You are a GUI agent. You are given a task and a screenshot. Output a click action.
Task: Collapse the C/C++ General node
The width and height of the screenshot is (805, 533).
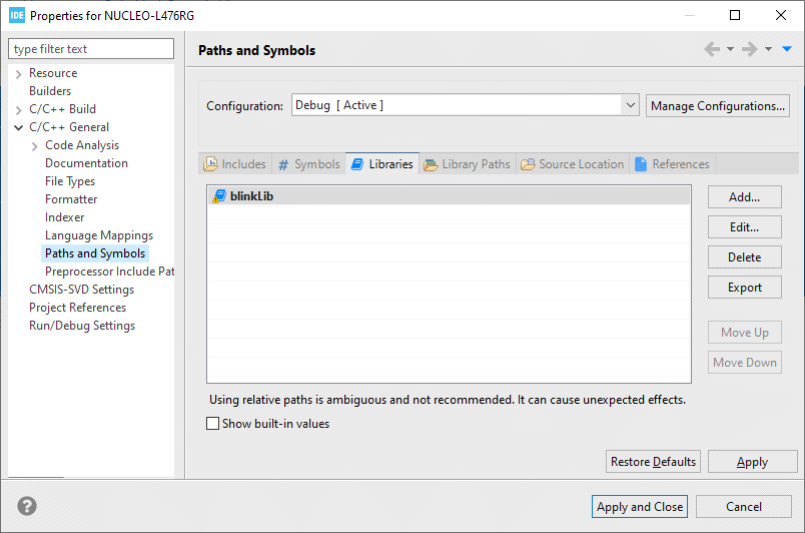[19, 127]
